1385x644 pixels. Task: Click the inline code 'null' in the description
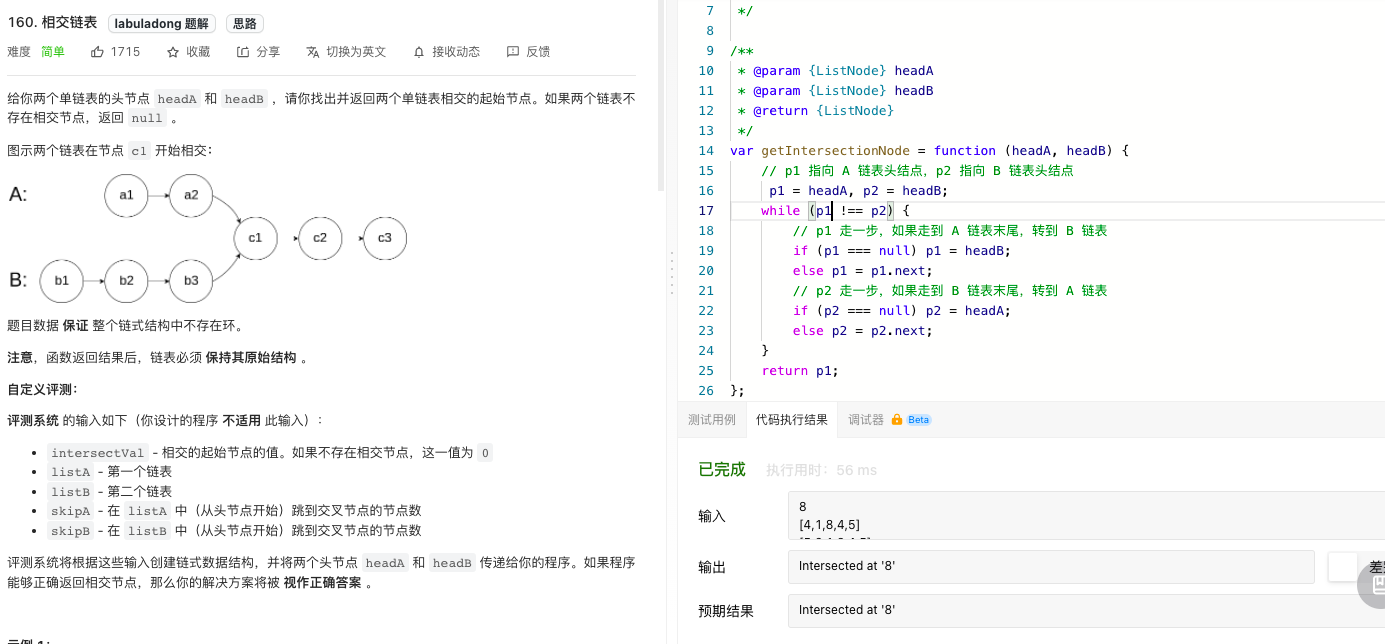point(147,118)
